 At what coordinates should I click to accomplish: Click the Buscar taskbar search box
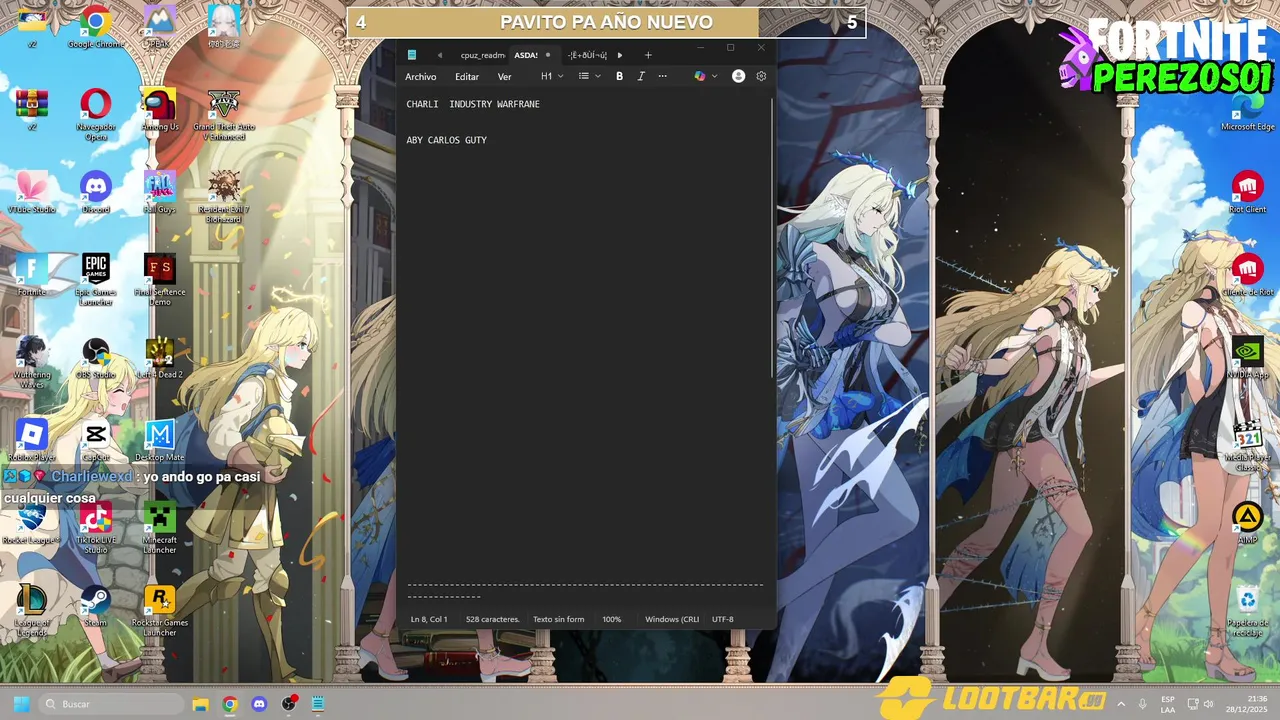[x=112, y=704]
